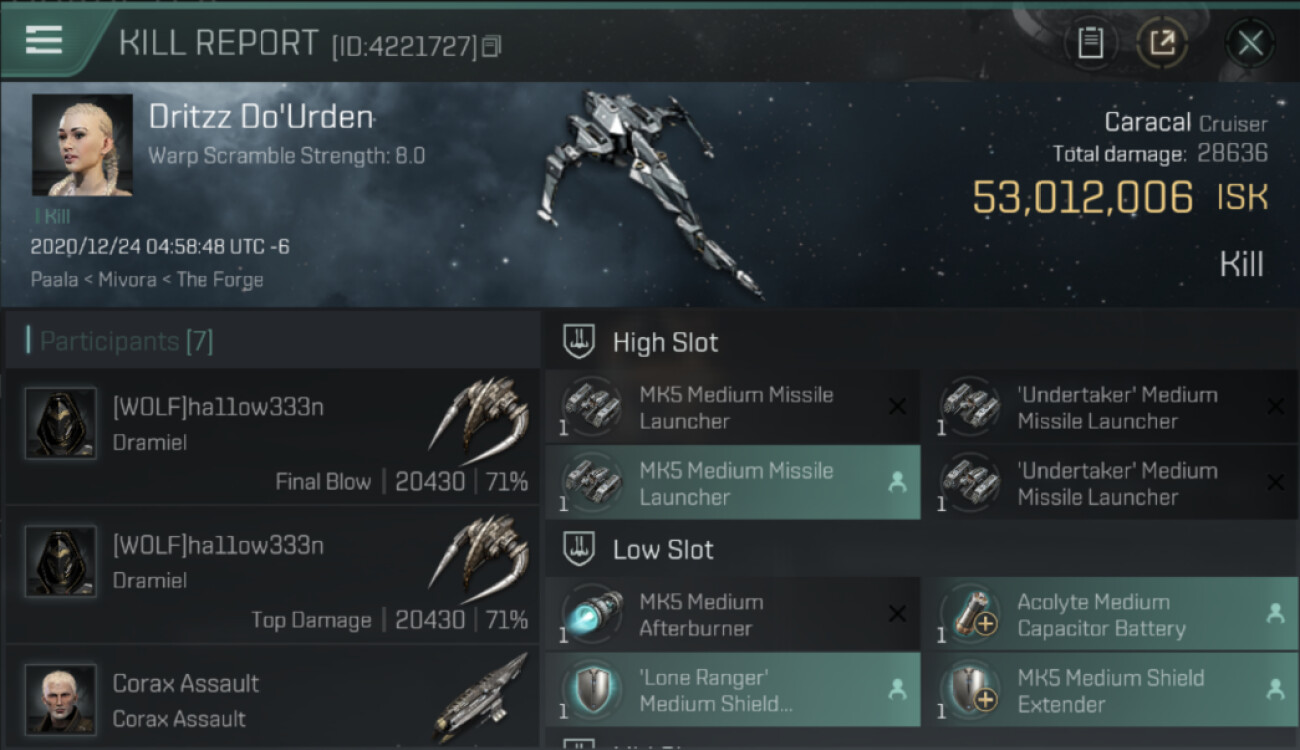Click the highlighted MK5 Medium Missile Launcher

click(x=733, y=483)
